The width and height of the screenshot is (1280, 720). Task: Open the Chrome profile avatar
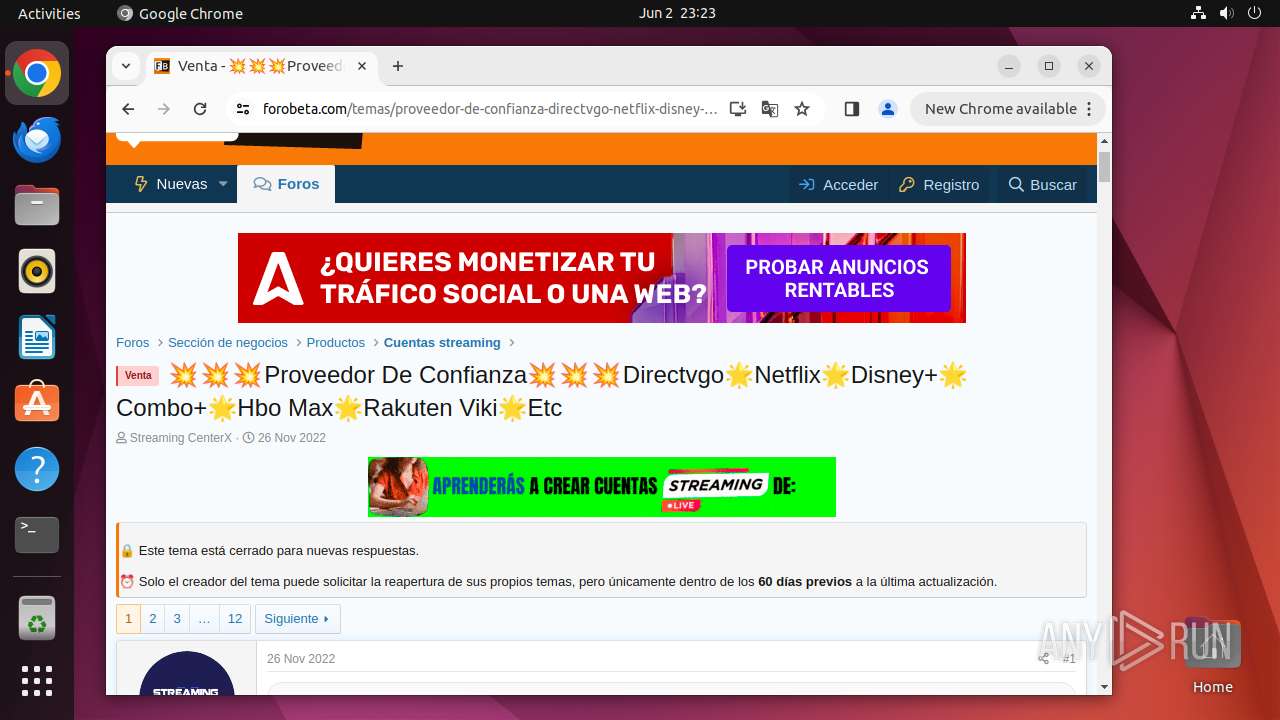(x=888, y=109)
